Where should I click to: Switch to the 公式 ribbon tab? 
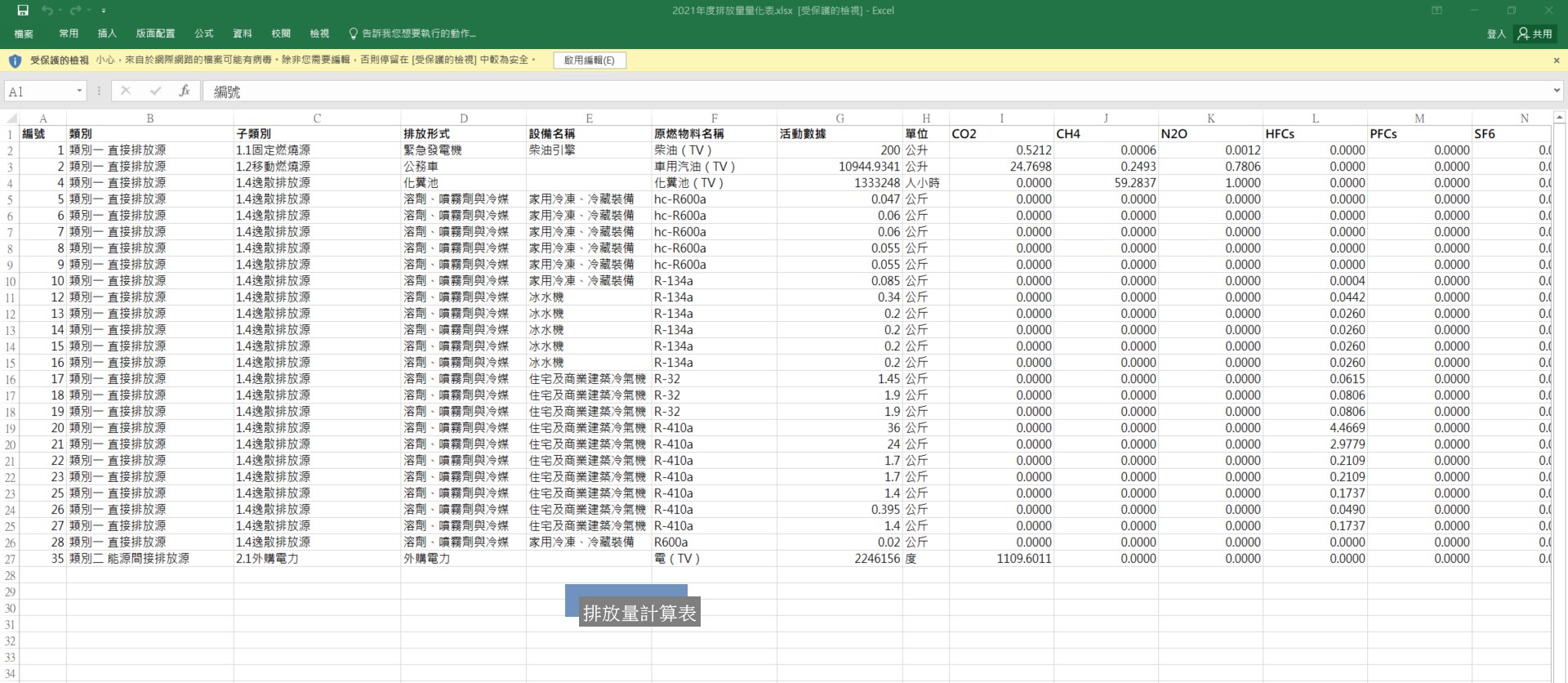pyautogui.click(x=203, y=33)
